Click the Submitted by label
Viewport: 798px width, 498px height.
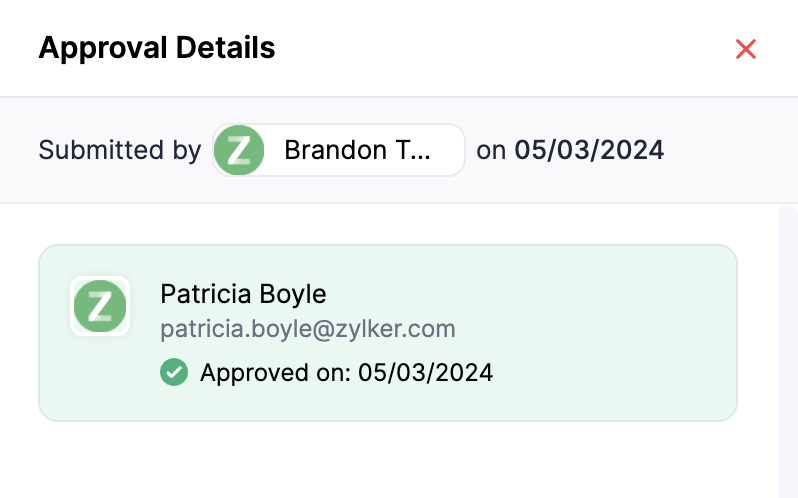120,150
